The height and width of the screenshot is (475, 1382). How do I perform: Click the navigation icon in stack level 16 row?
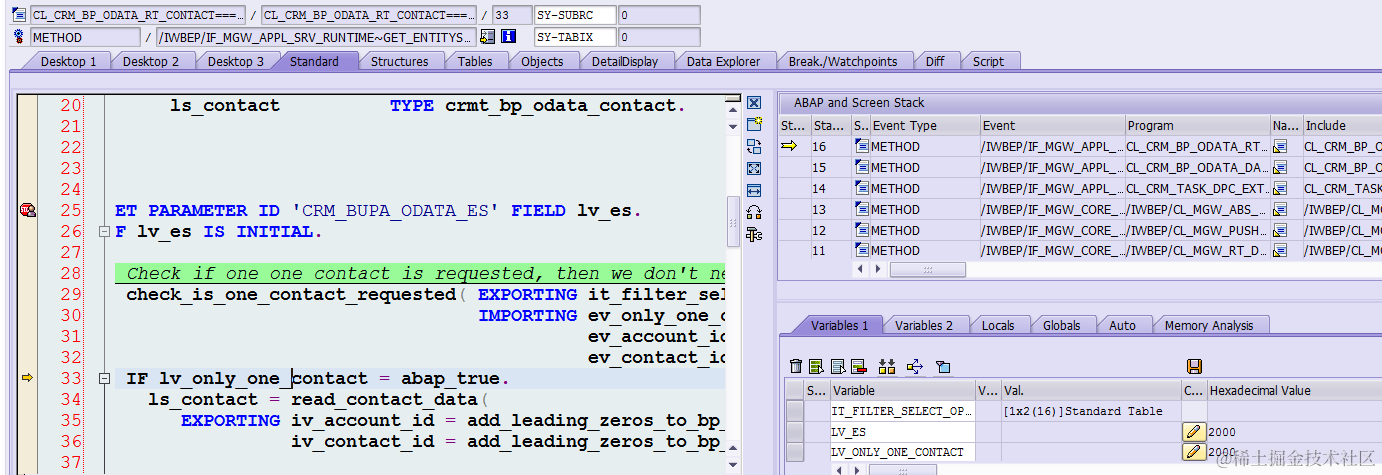[x=1282, y=147]
